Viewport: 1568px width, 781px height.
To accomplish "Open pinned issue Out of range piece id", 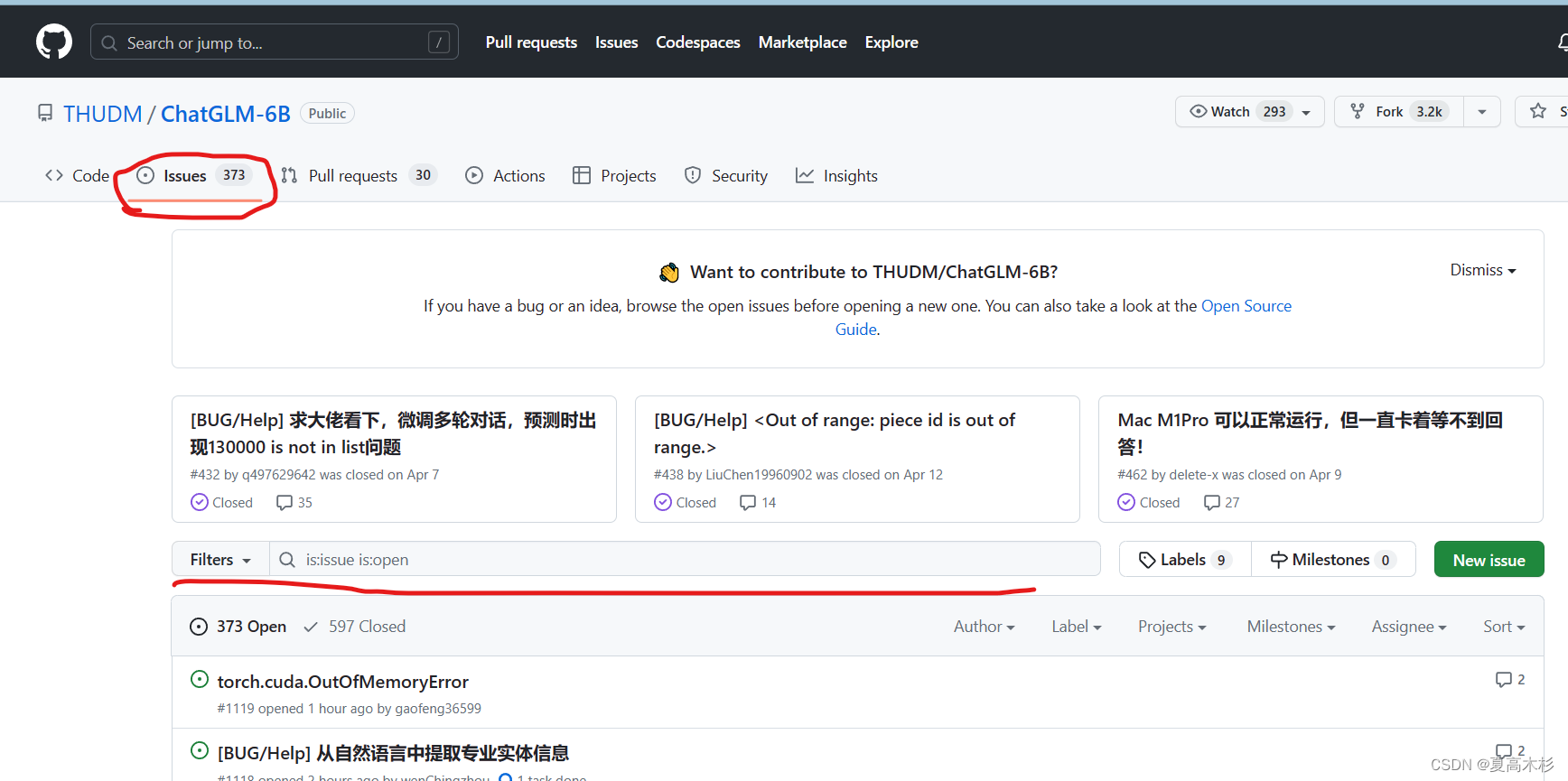I will click(x=835, y=433).
